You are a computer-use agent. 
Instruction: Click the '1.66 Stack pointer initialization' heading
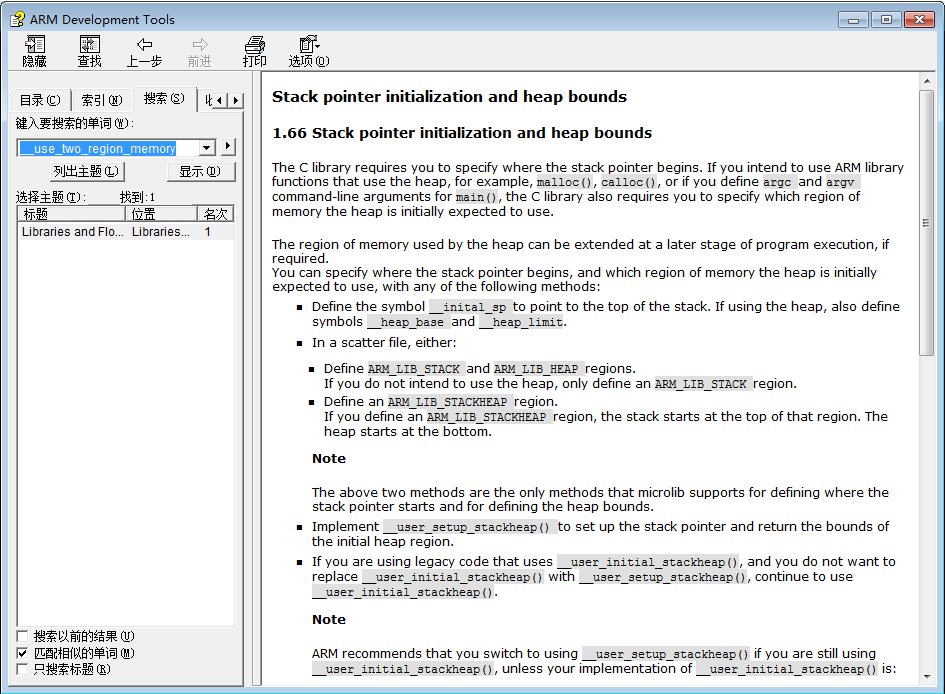(462, 133)
